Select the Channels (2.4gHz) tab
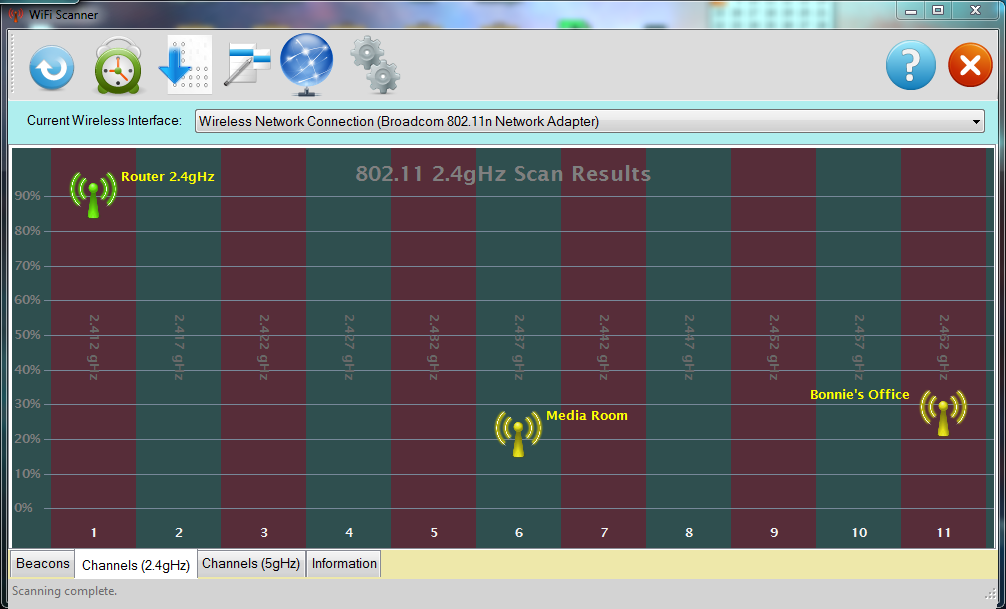The image size is (1006, 609). click(x=136, y=565)
